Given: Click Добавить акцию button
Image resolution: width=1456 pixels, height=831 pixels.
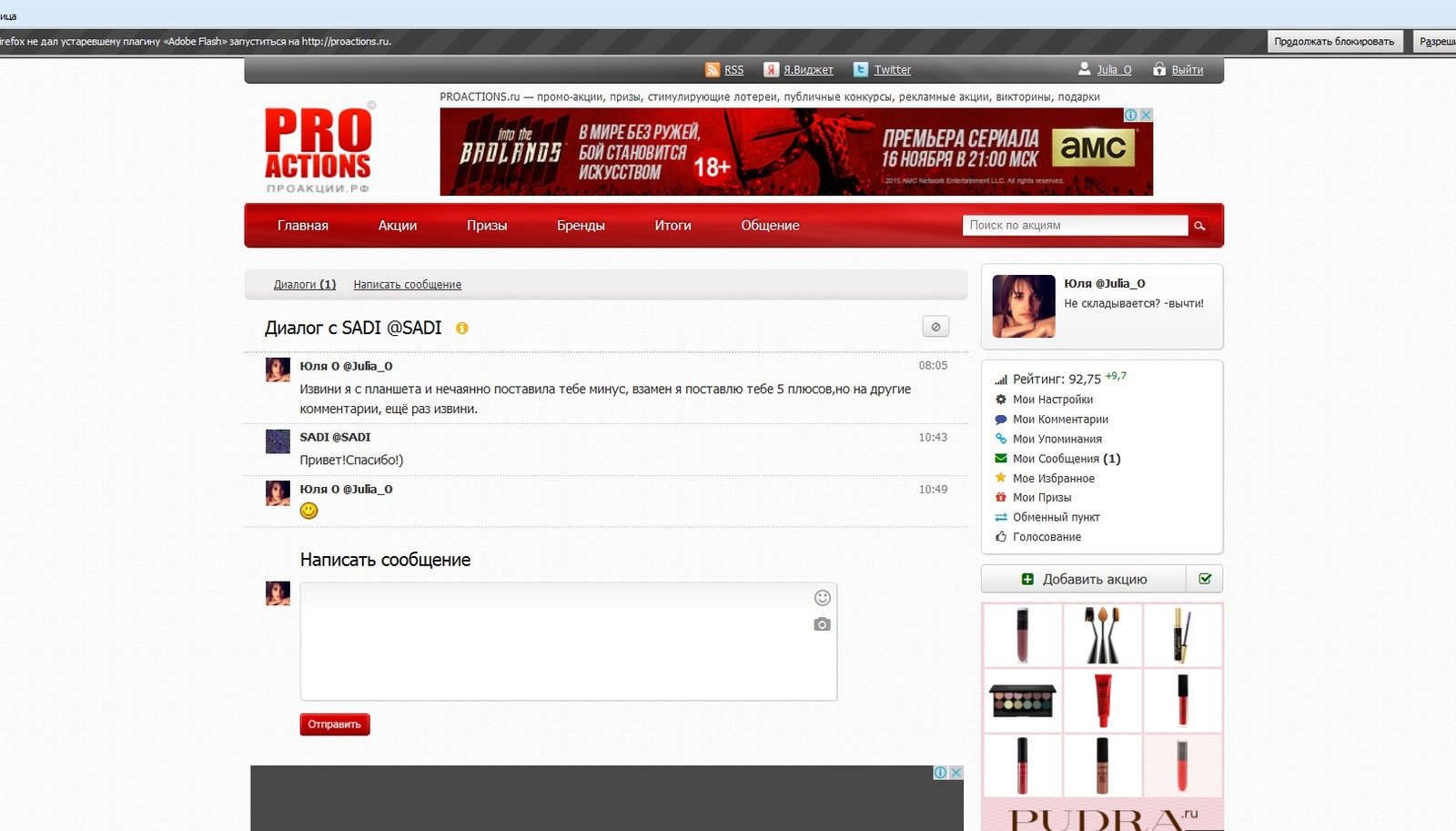Looking at the screenshot, I should point(1084,579).
